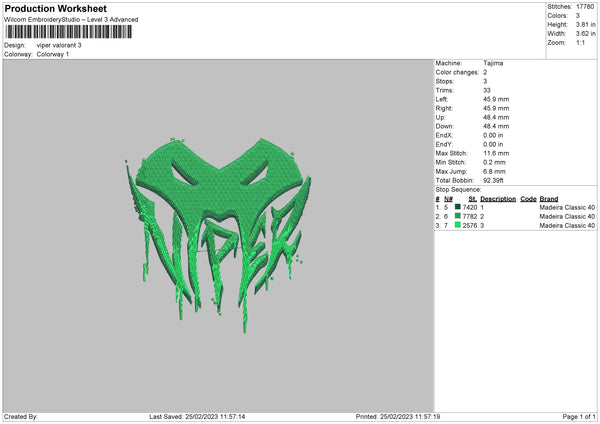Click the 'Stop Sequence:' label
600x424 pixels.
click(458, 190)
